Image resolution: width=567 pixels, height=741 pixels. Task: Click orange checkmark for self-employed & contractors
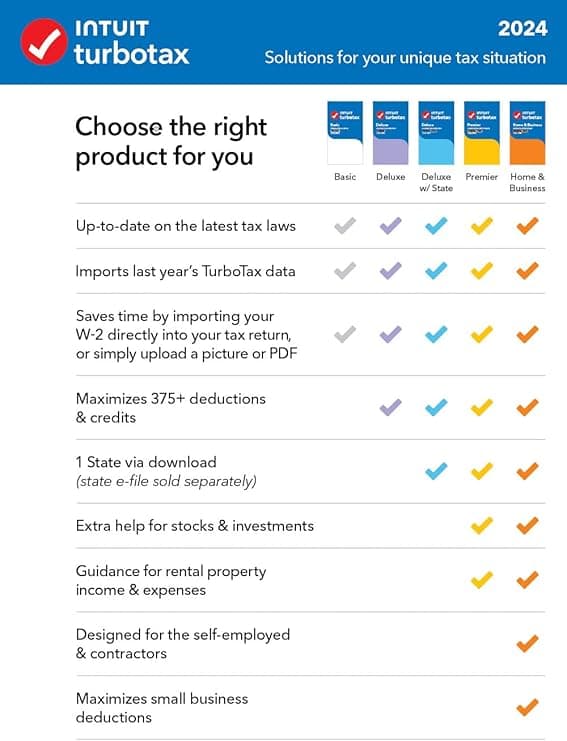pos(527,644)
